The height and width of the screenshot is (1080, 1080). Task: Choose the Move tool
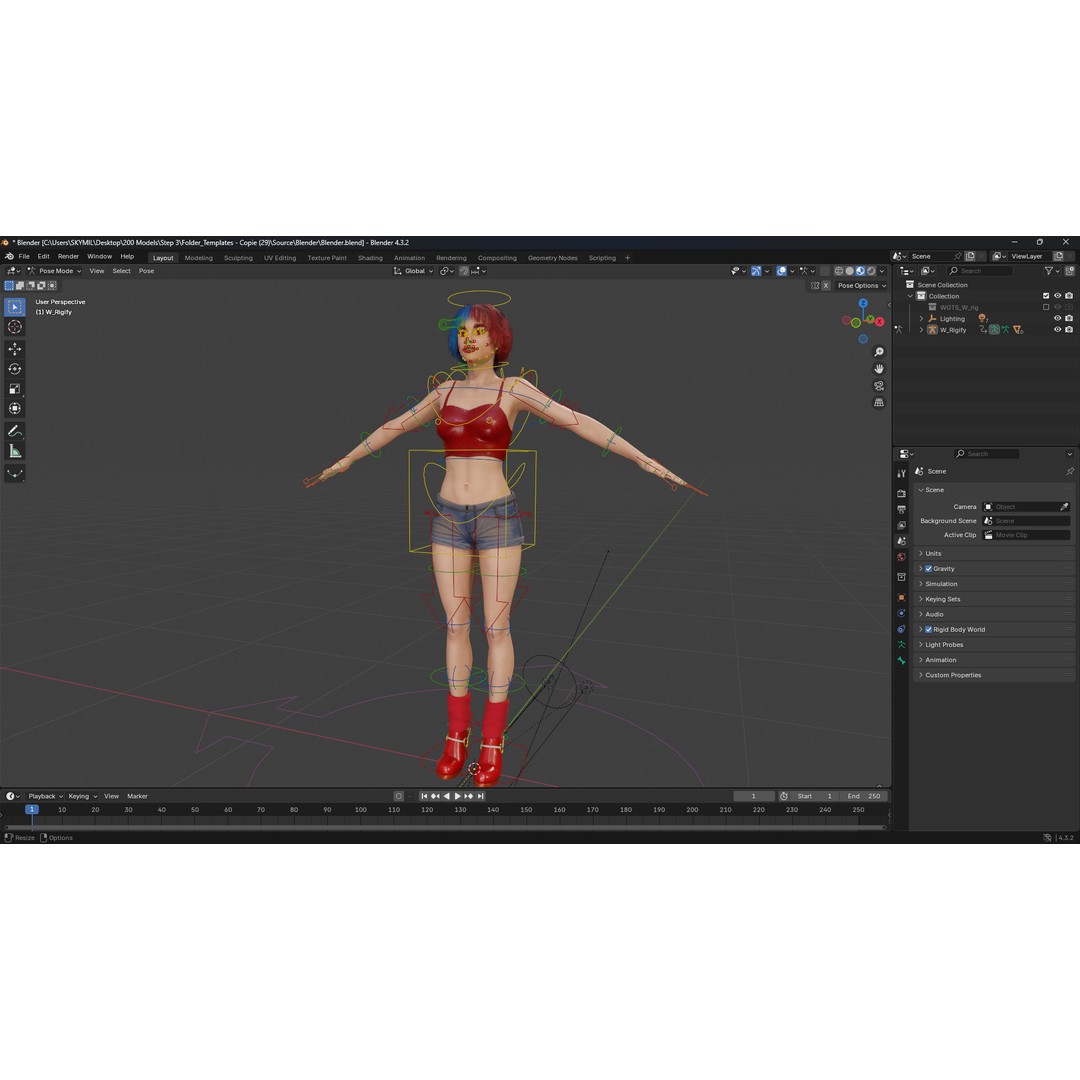coord(14,349)
